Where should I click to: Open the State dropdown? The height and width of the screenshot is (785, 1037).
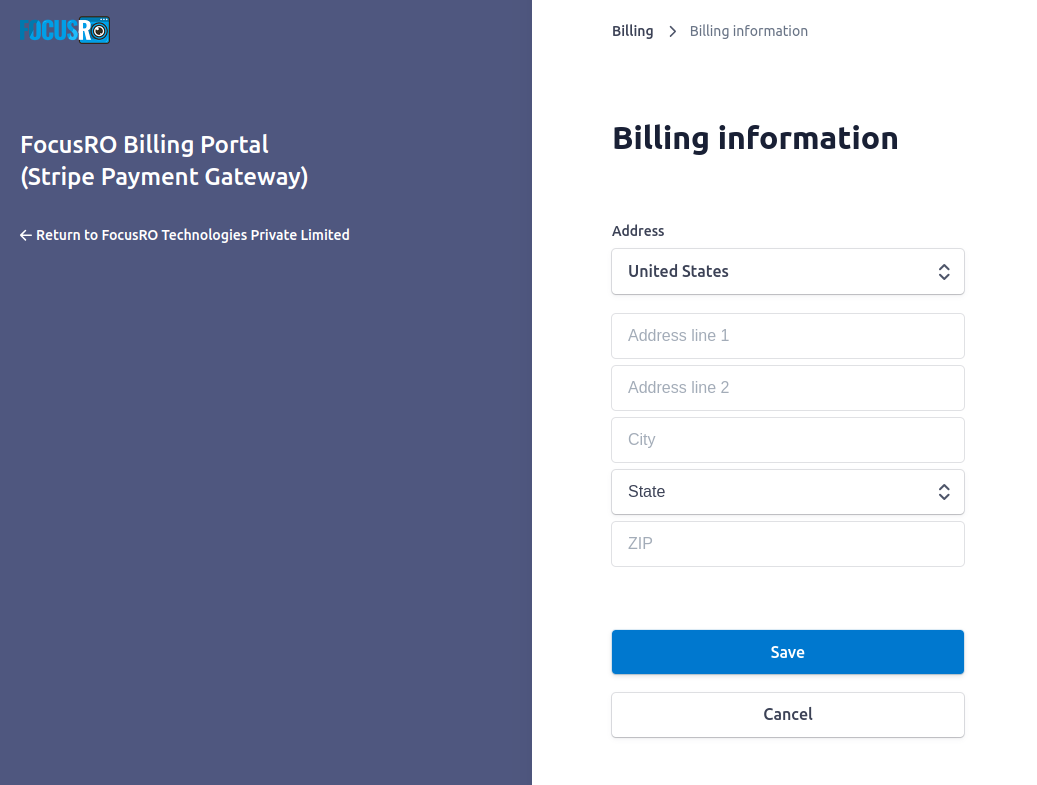(788, 492)
